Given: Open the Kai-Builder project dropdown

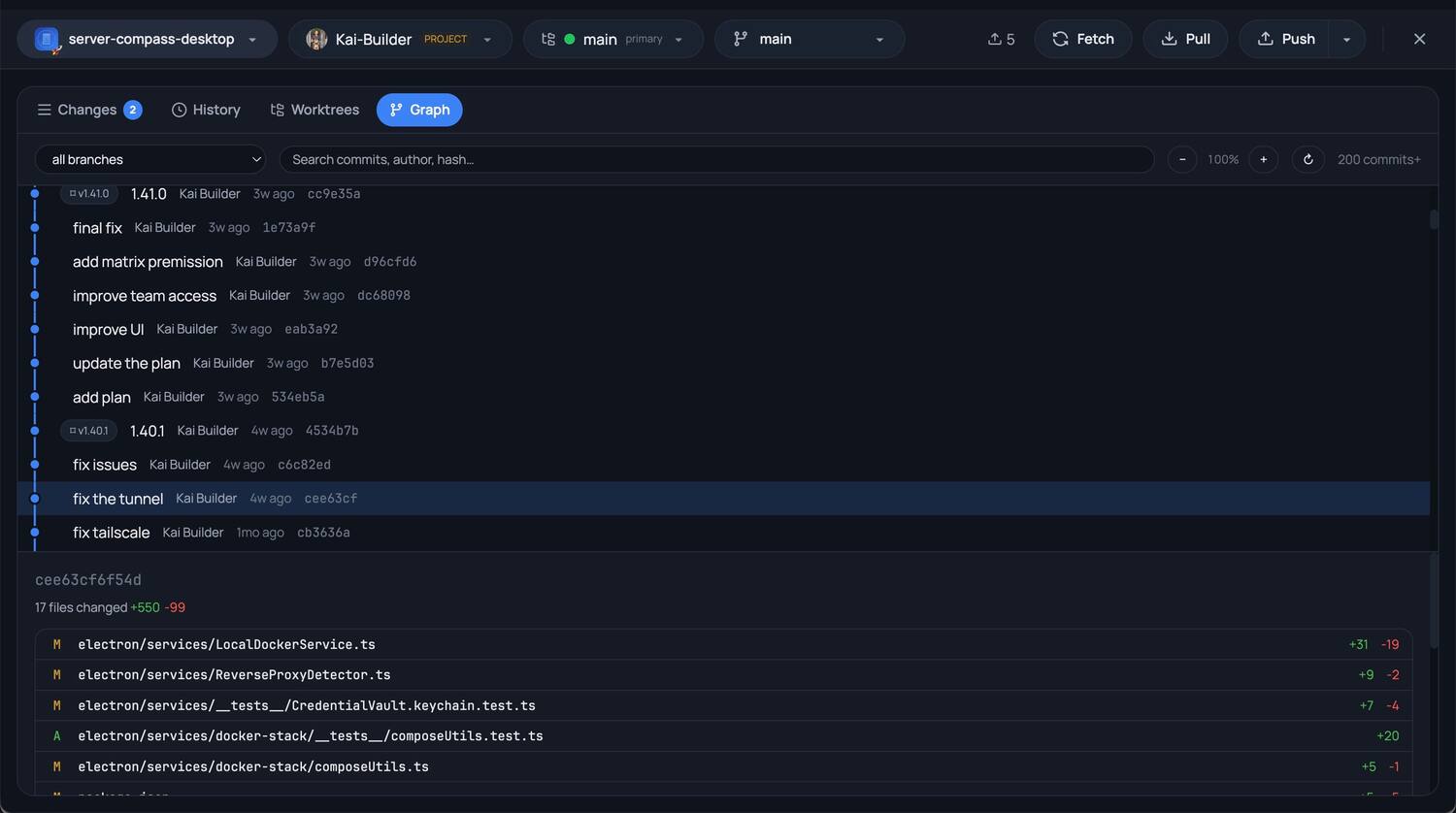Looking at the screenshot, I should click(400, 39).
